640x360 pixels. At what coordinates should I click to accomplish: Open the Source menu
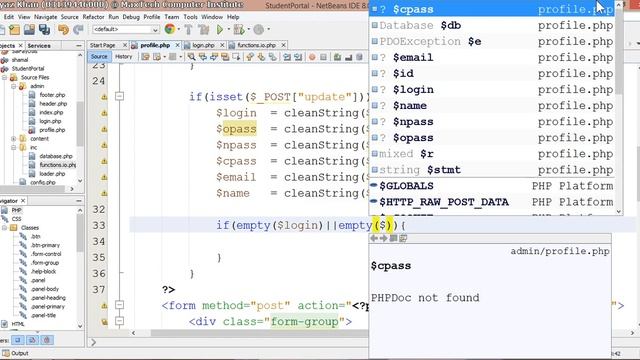69,17
